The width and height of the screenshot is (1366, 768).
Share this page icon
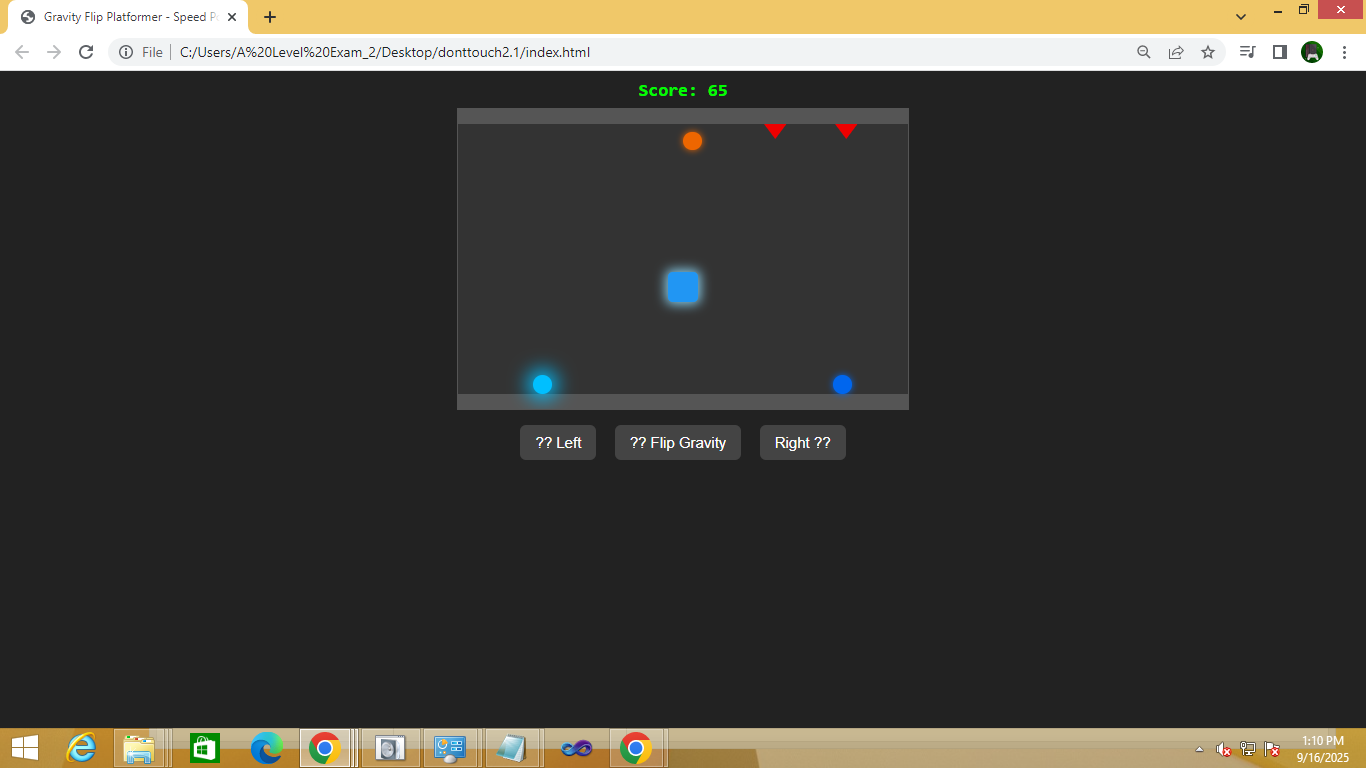[1176, 52]
